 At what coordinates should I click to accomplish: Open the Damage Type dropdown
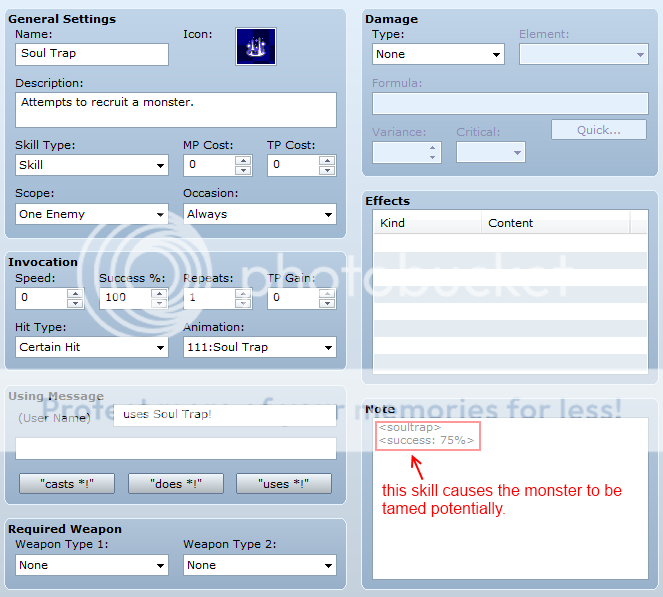click(x=438, y=54)
